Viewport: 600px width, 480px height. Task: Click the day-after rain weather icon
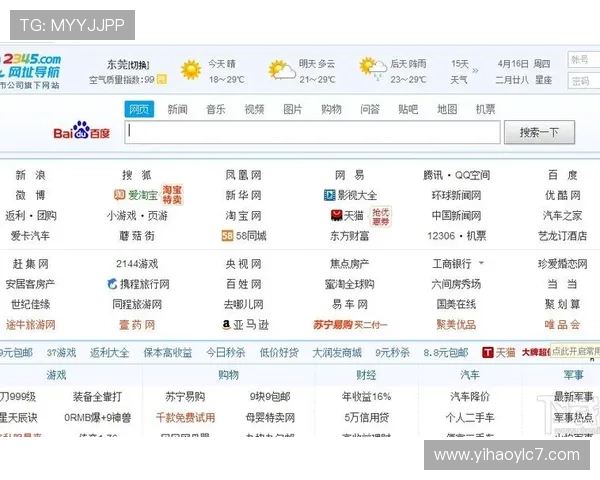373,70
